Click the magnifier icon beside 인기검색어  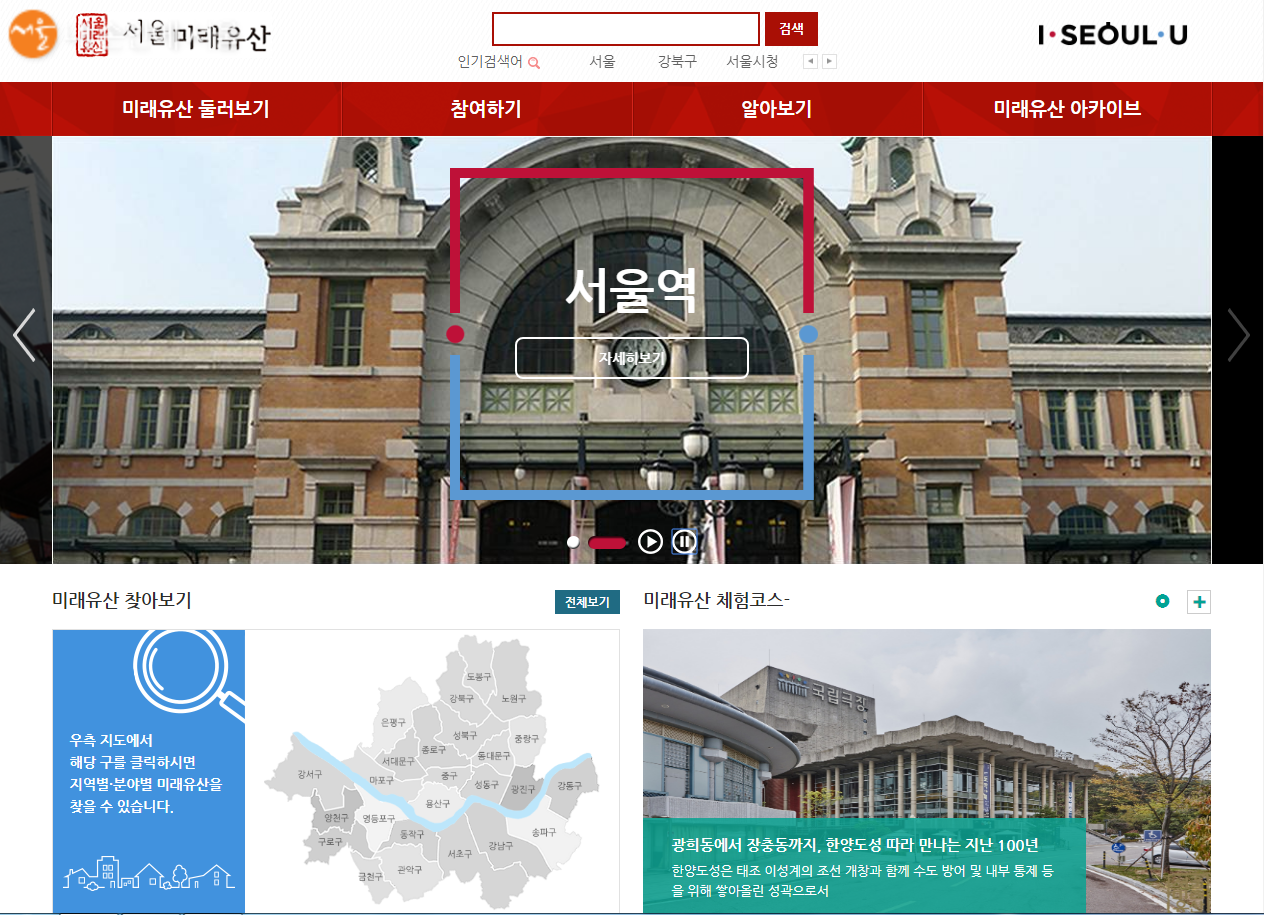pos(534,63)
